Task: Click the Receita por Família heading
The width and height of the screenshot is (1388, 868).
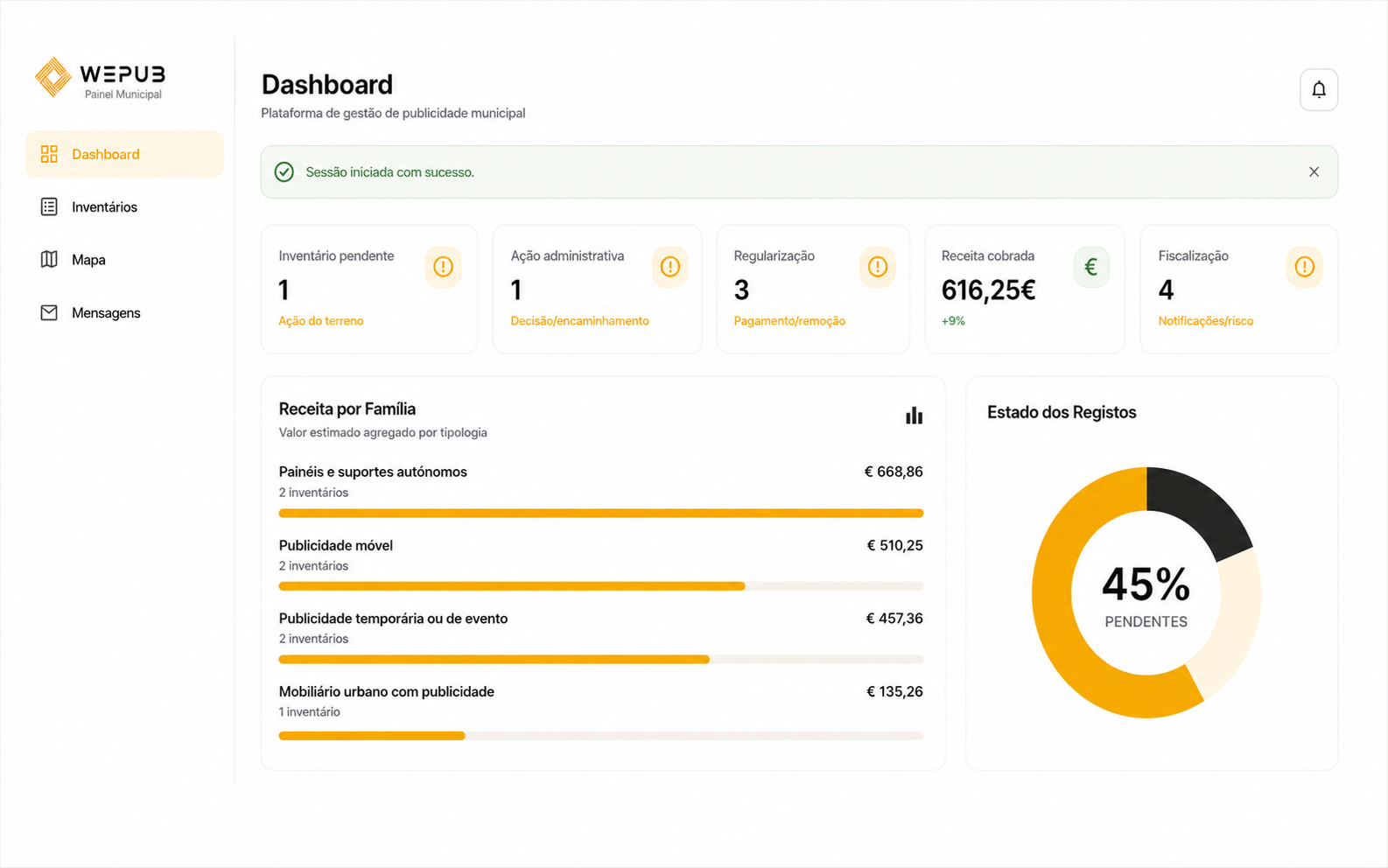Action: [x=347, y=409]
